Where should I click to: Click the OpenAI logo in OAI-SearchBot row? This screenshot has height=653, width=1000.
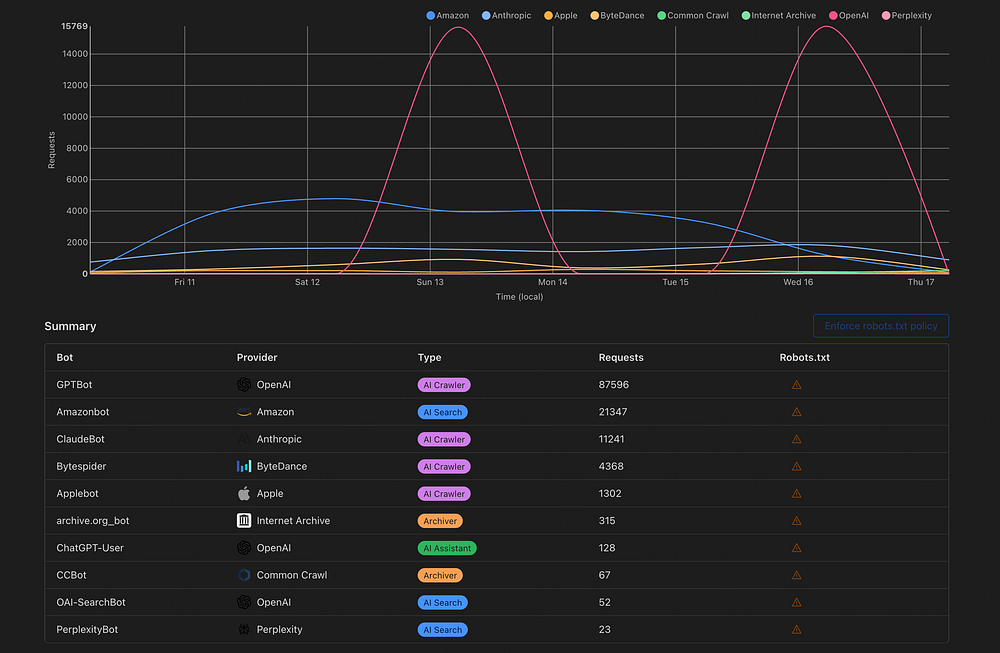244,602
